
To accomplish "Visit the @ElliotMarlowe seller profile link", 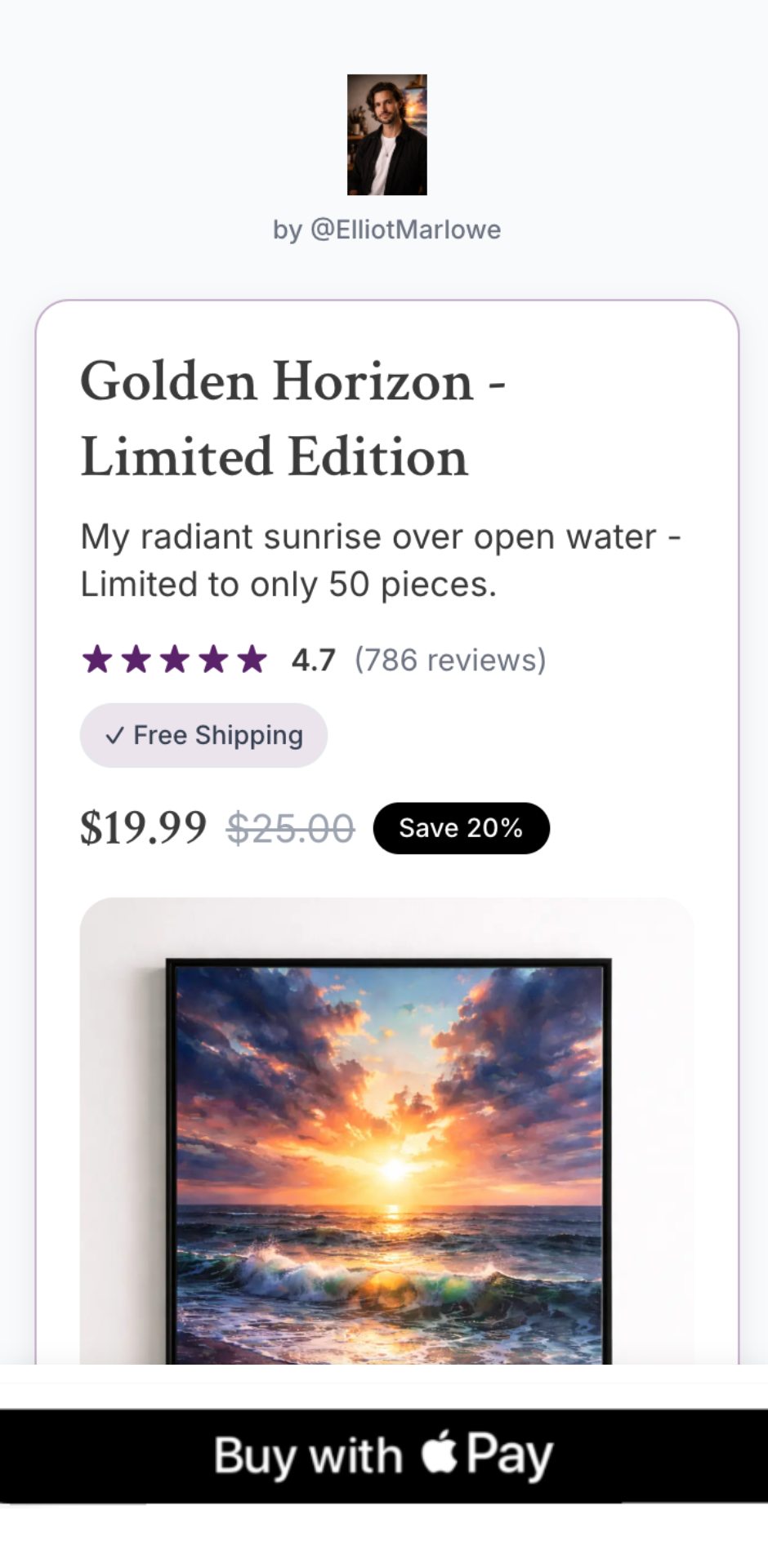I will [386, 229].
